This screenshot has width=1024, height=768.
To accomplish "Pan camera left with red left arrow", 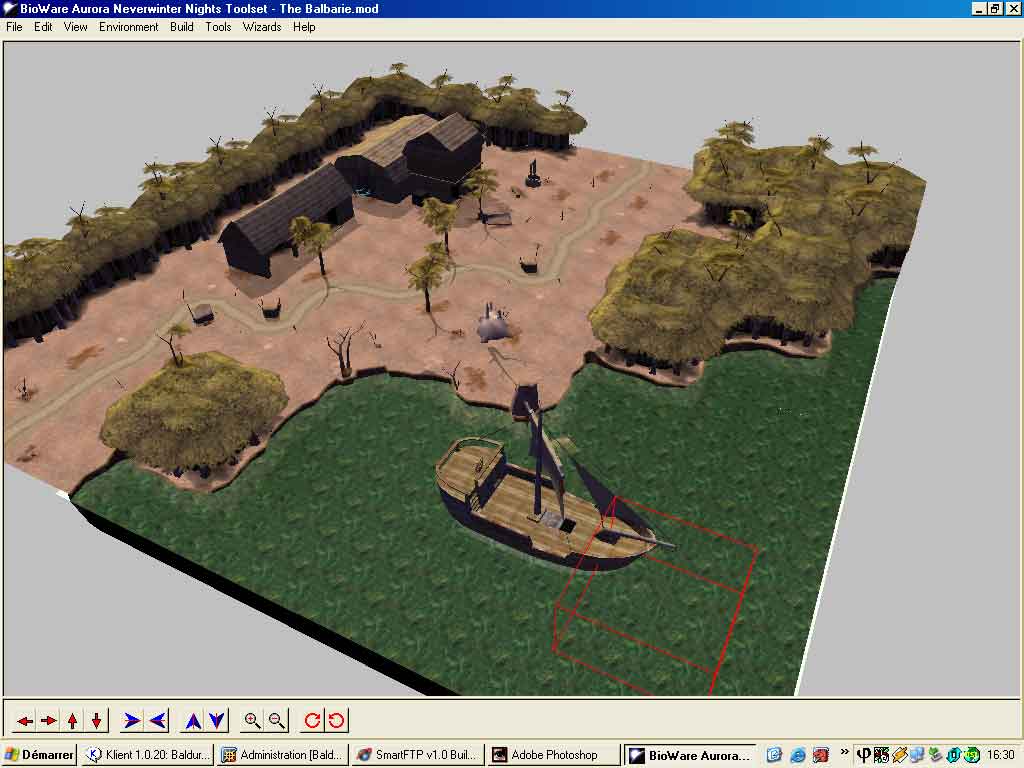I will [25, 721].
